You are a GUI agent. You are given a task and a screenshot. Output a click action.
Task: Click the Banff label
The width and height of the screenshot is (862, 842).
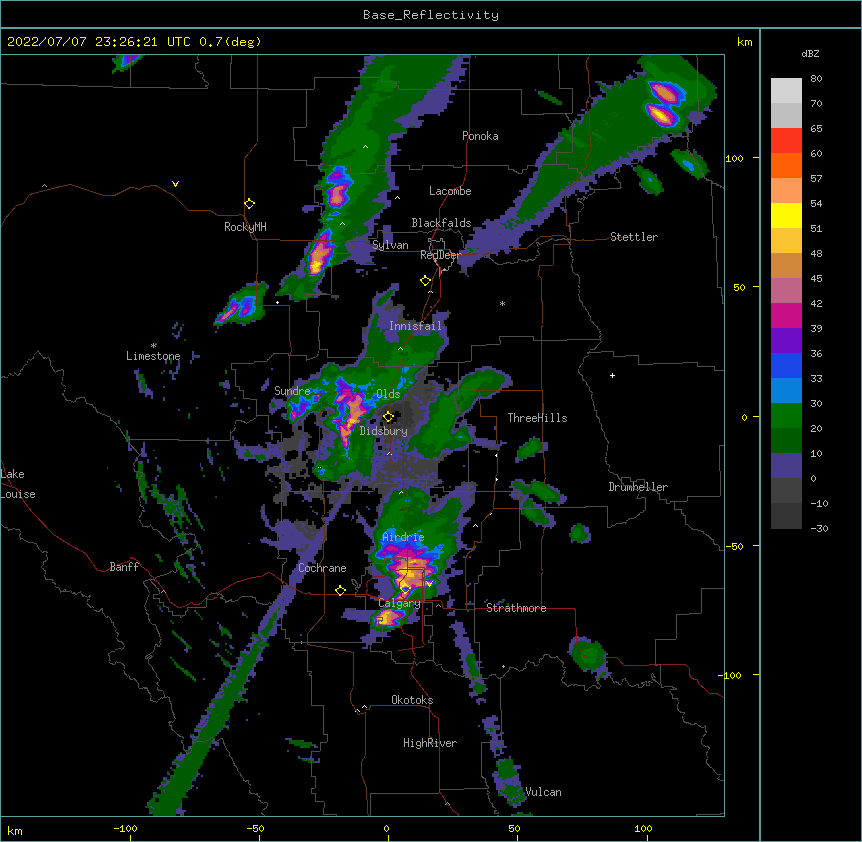point(124,567)
